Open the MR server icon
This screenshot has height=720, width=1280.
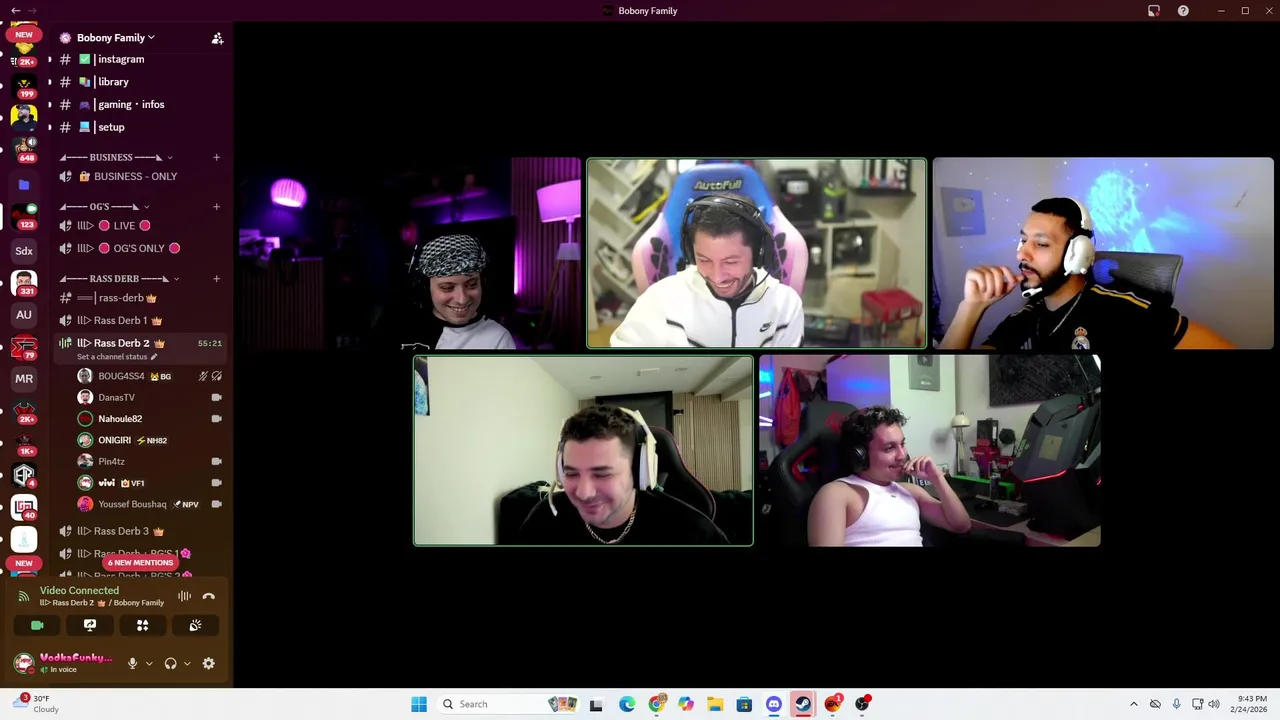tap(24, 379)
